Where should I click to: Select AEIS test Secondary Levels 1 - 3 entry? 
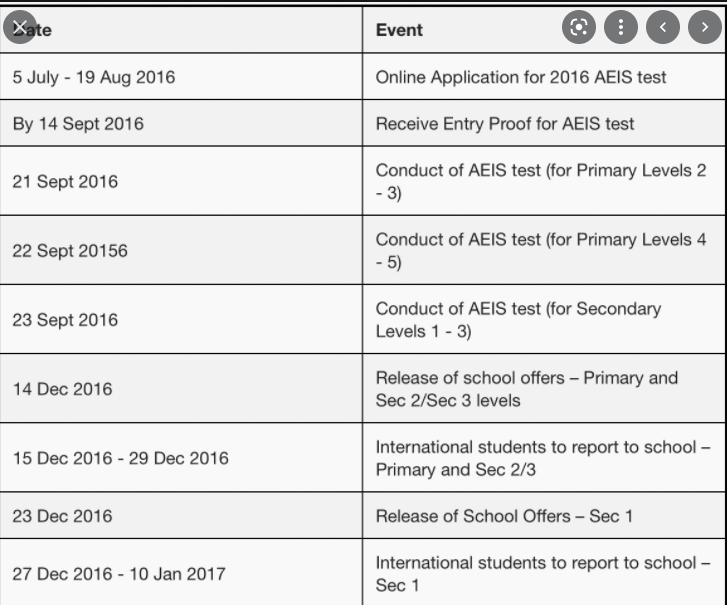coord(518,319)
